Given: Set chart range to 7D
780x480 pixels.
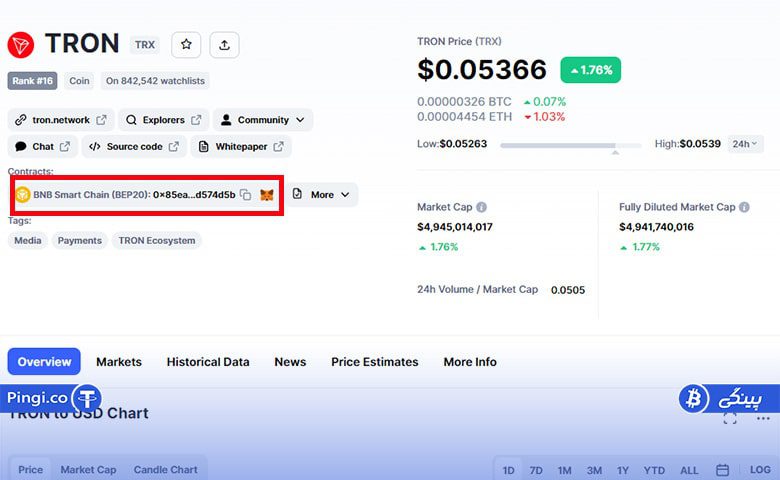Looking at the screenshot, I should point(536,470).
